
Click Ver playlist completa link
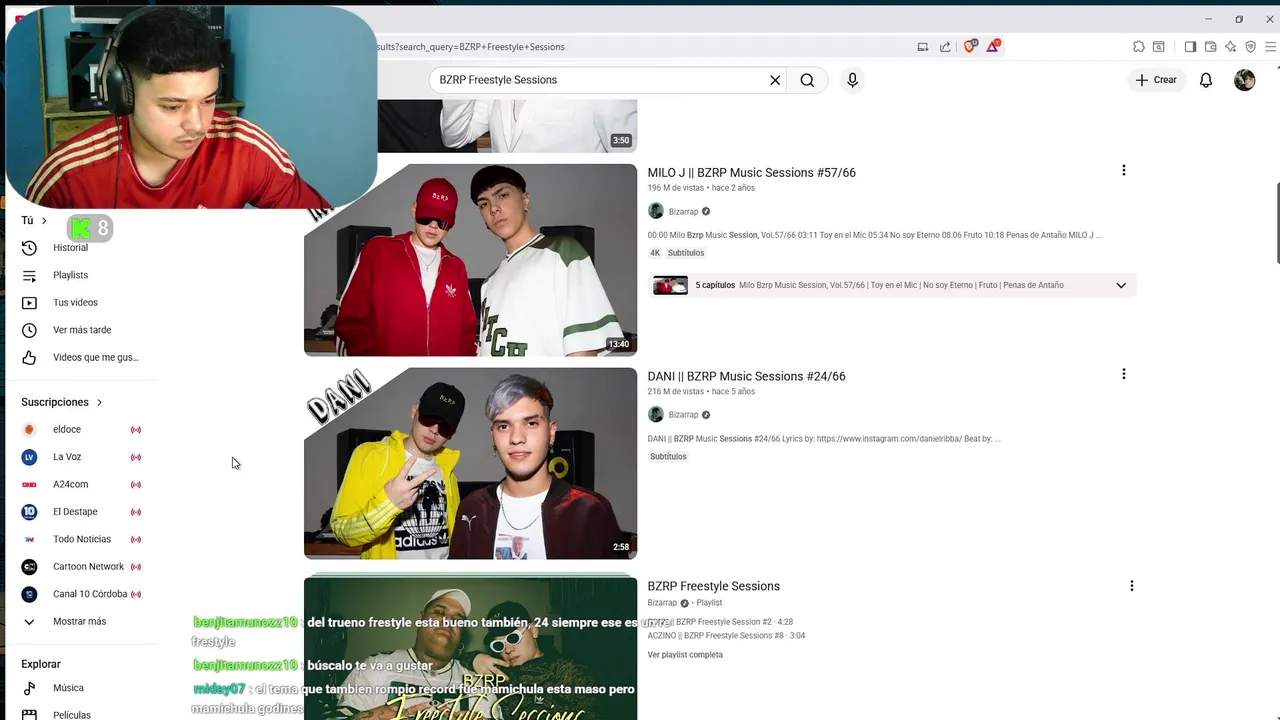685,655
